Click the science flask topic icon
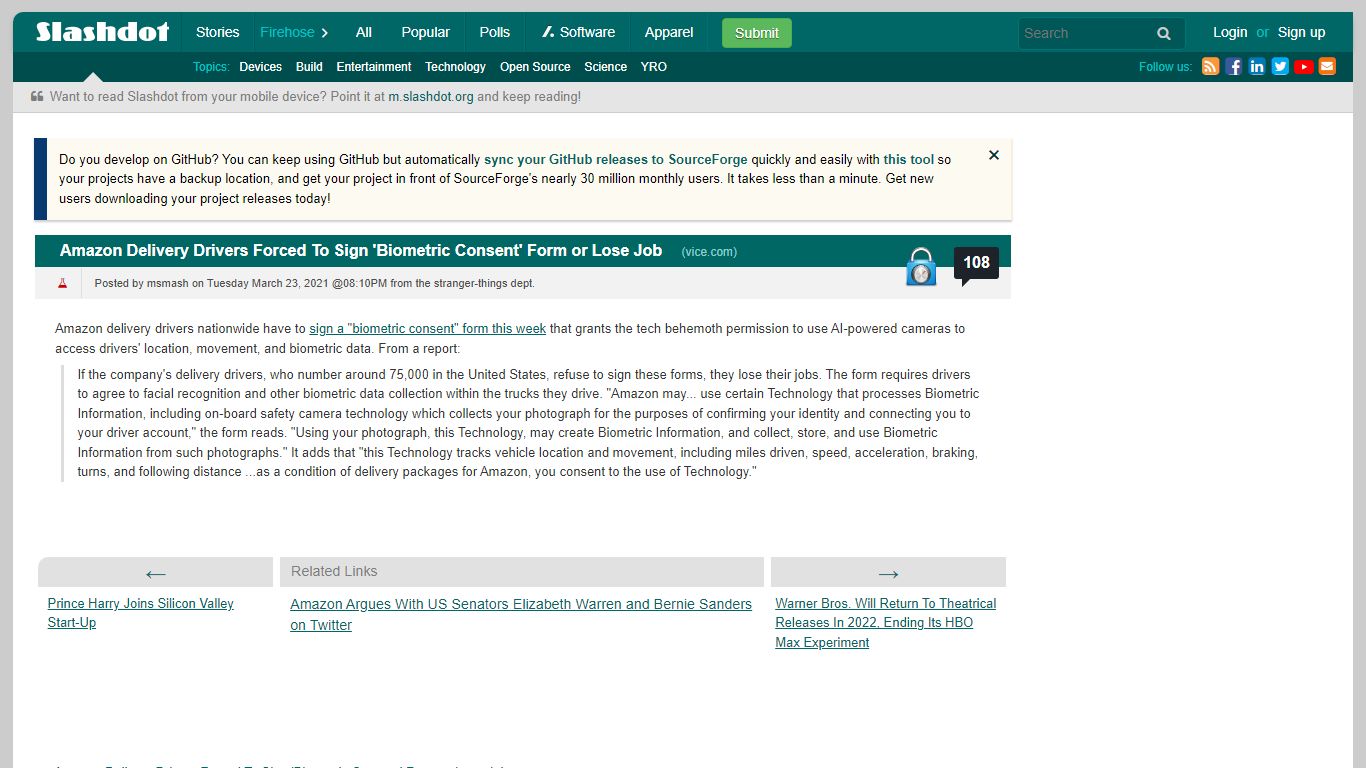This screenshot has width=1366, height=768. (62, 283)
